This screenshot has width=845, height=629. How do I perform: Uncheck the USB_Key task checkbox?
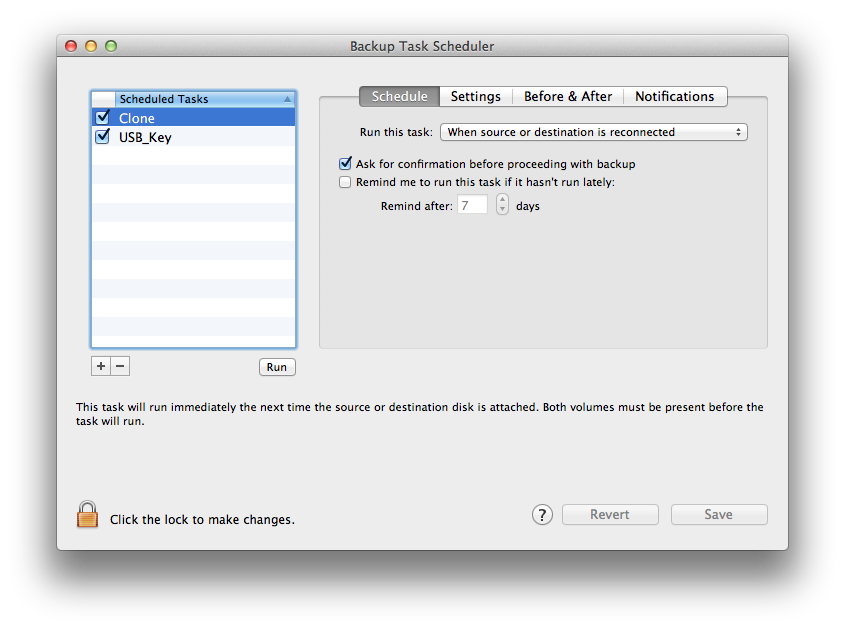102,136
